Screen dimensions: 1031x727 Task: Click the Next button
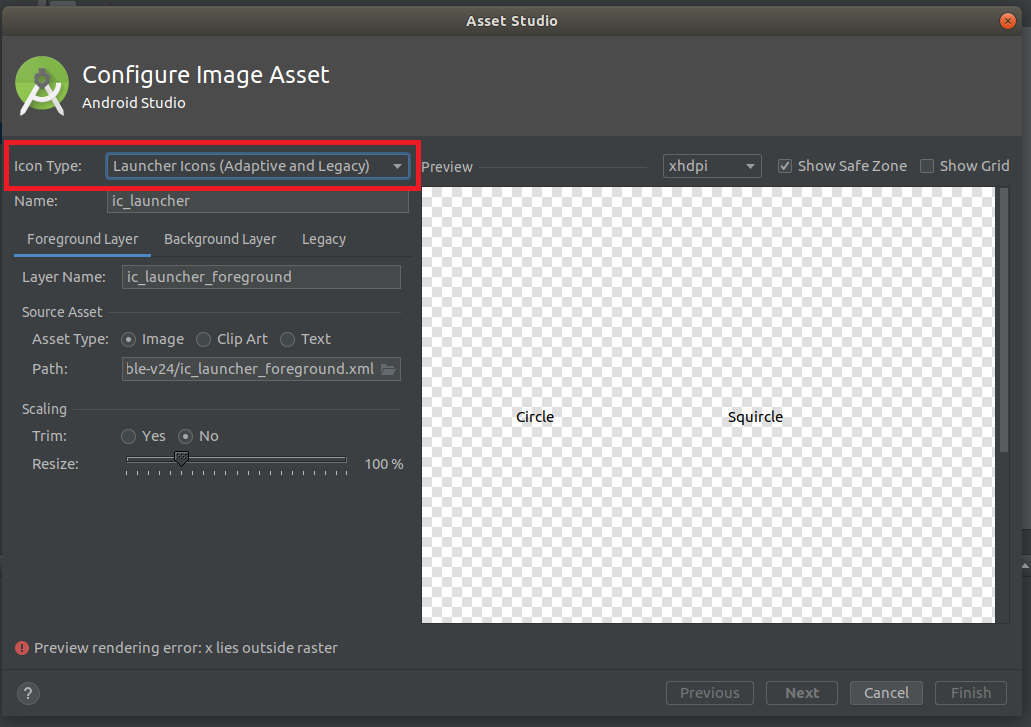pos(801,693)
